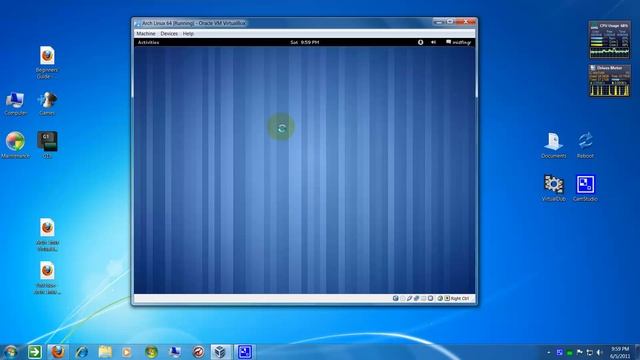Select the VirtualDub desktop icon
This screenshot has width=640, height=360.
tap(553, 188)
